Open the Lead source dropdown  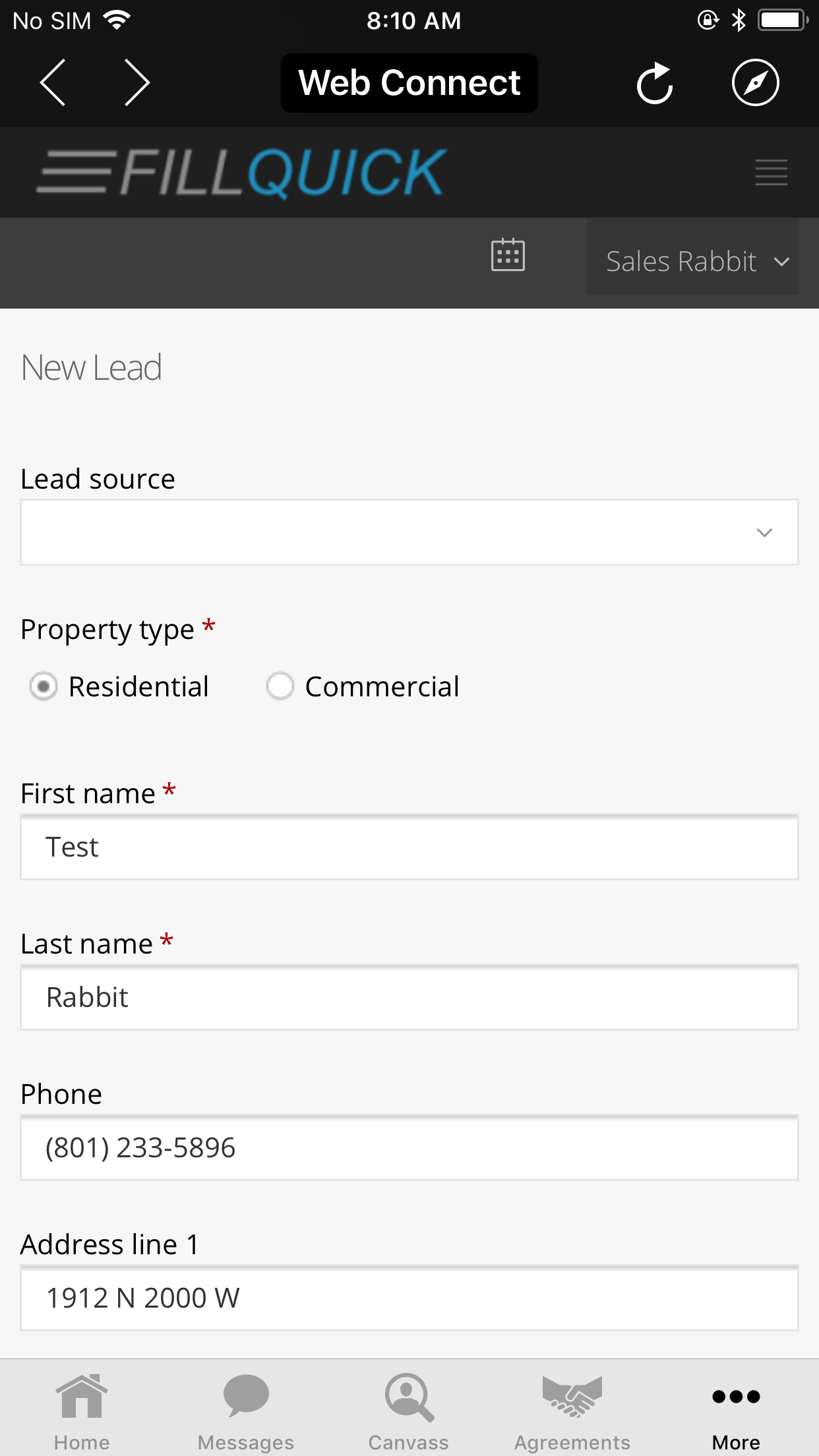pyautogui.click(x=409, y=532)
